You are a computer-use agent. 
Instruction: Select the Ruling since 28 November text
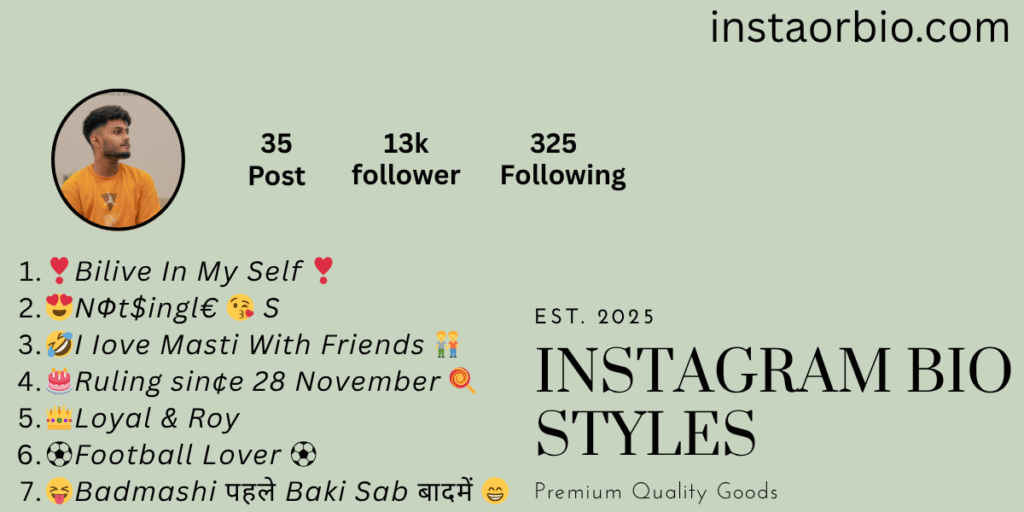[257, 383]
